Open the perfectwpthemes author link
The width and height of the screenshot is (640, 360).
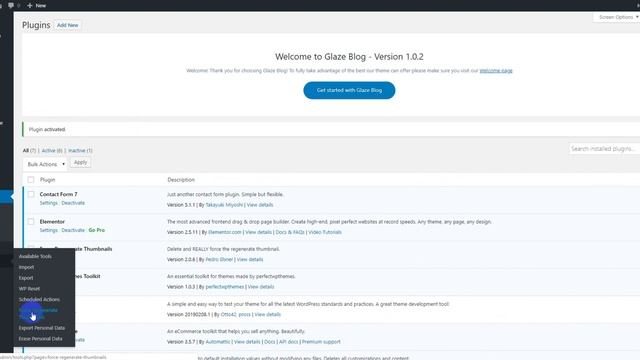tap(224, 287)
